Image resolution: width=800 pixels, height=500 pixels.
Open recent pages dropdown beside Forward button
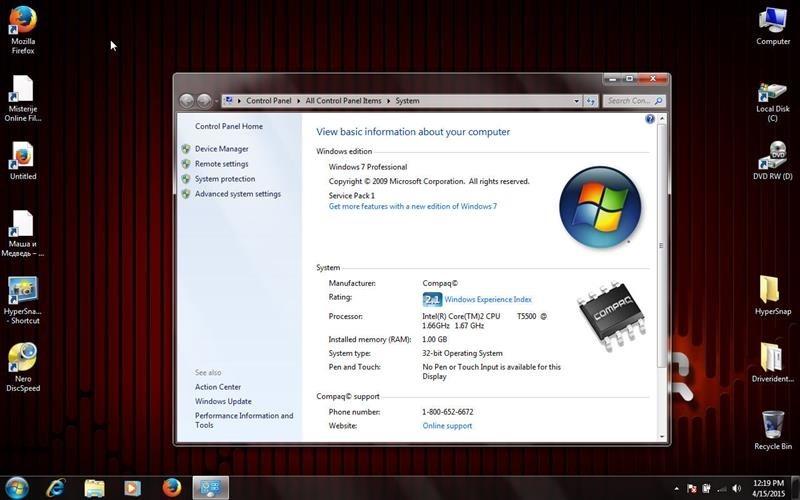(216, 101)
